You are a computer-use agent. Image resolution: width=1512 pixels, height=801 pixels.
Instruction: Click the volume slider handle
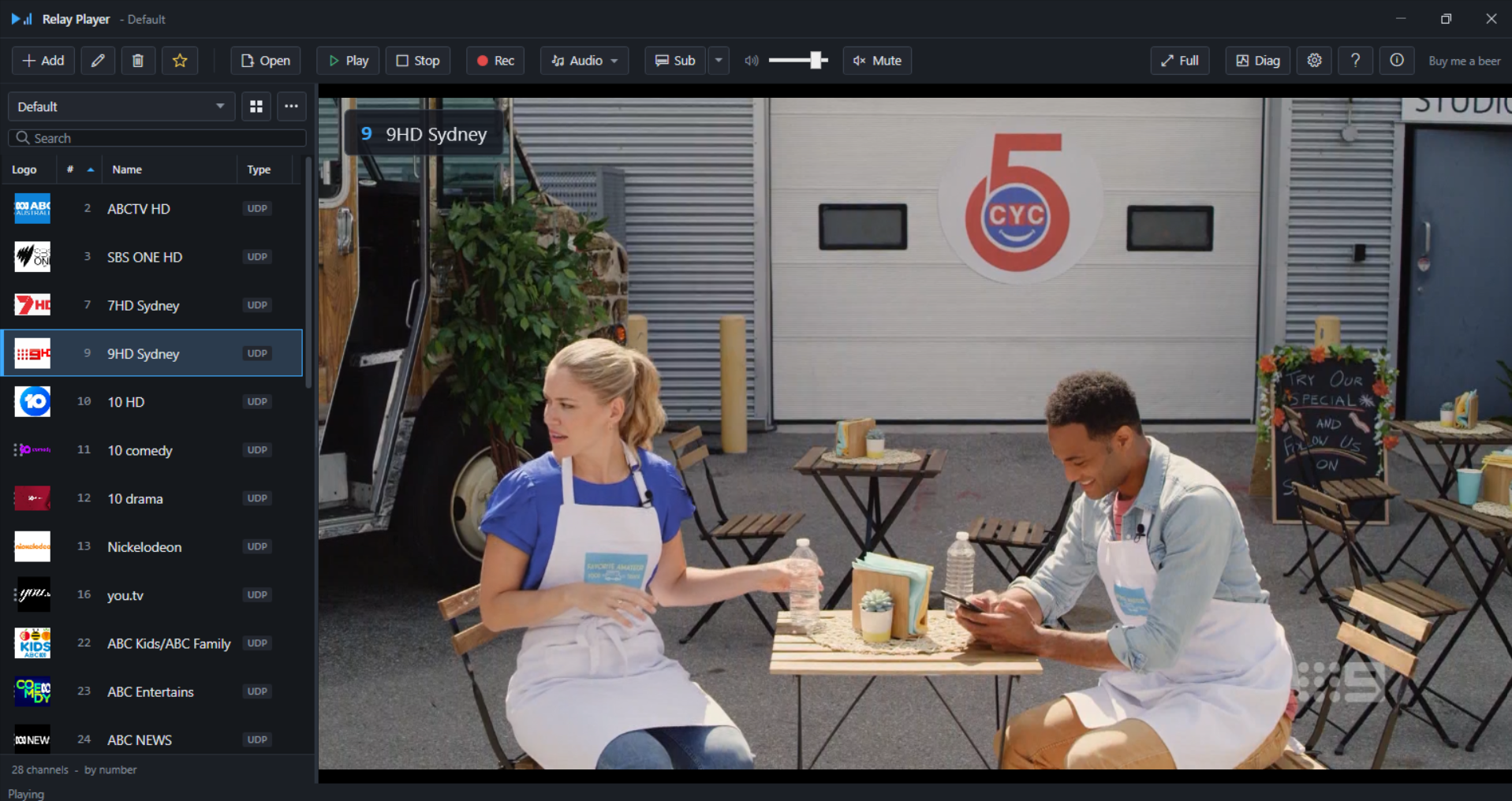[x=817, y=61]
